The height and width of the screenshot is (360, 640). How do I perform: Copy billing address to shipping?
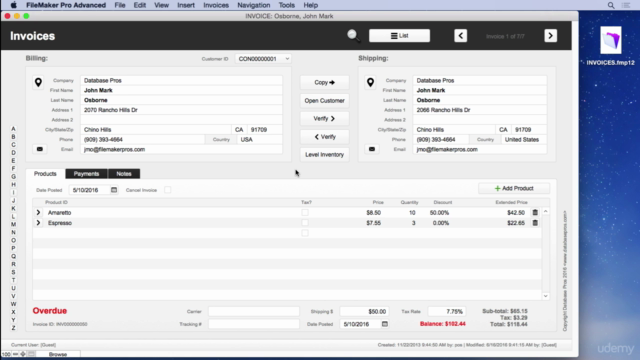pos(324,82)
